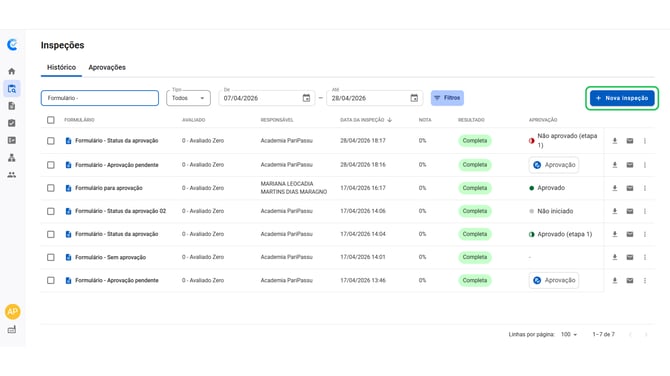This screenshot has height=376, width=670.
Task: Open more options for inspection 17/04/2026 13:46
Action: pos(645,280)
